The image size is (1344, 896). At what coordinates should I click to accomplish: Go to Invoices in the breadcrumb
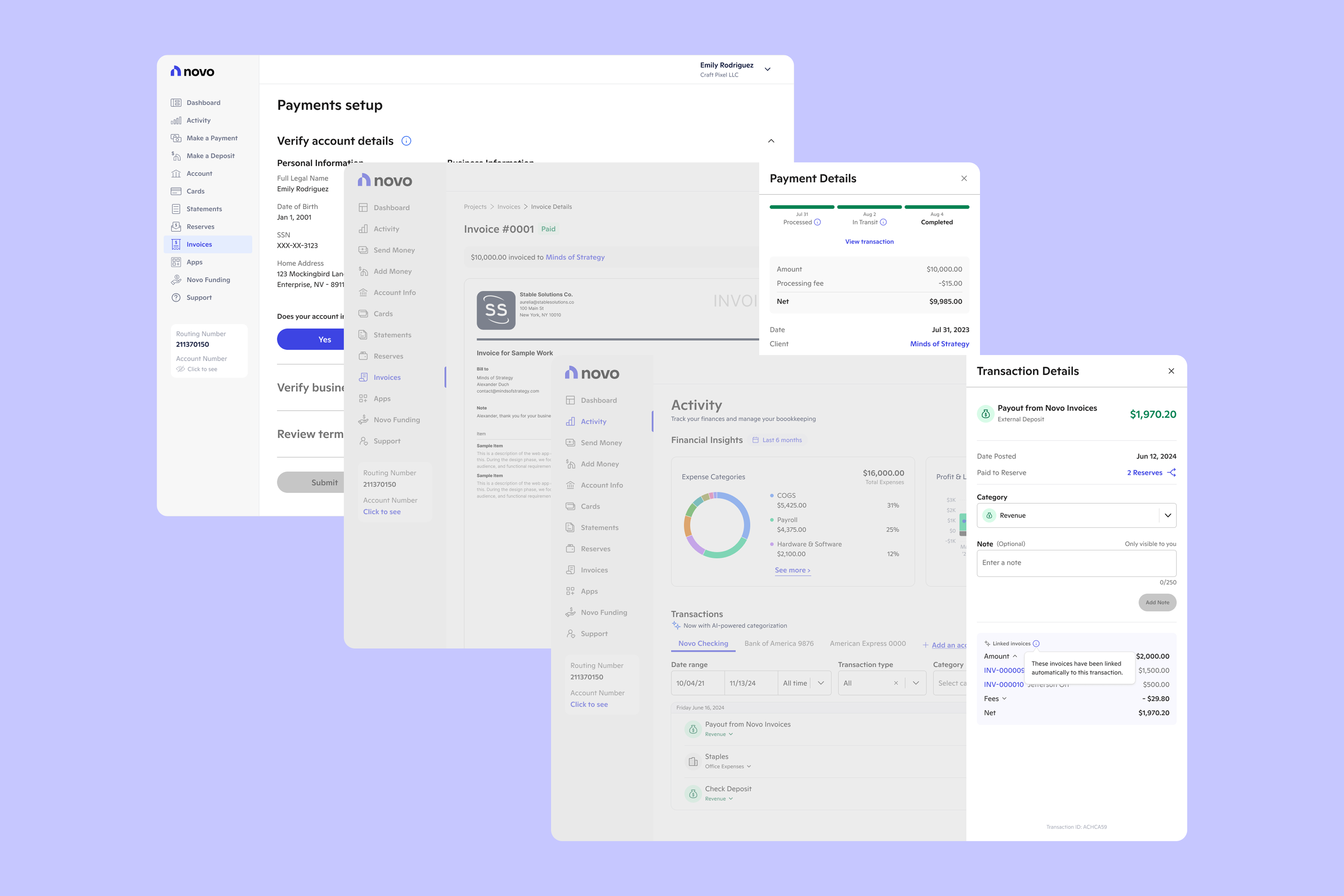point(508,207)
